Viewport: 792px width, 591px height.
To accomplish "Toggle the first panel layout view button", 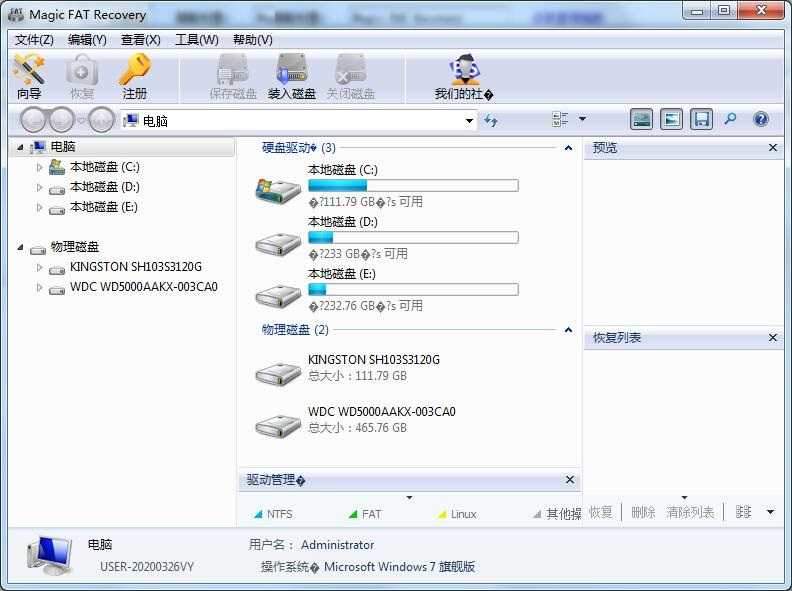I will pos(642,120).
